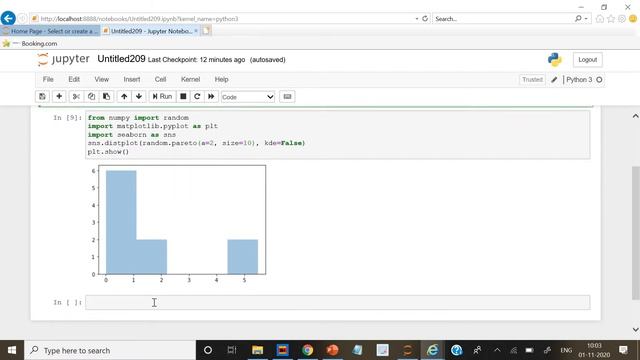Open a new browser tab

click(x=207, y=31)
